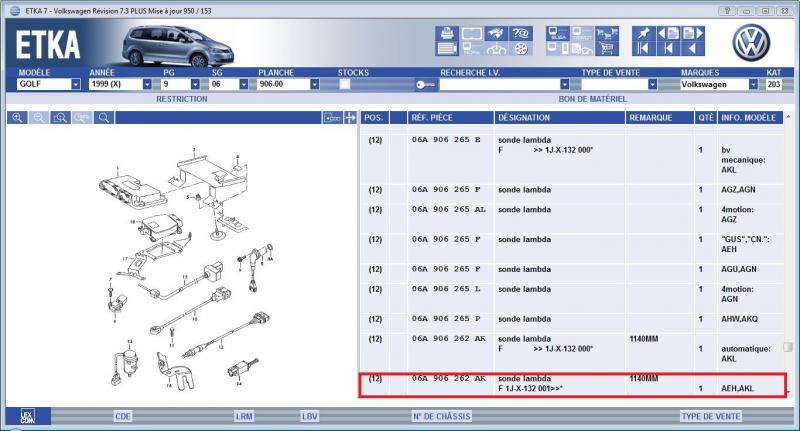Screen dimensions: 800x431
Task: Click the N° DE CHÂSSIS button
Action: click(x=441, y=416)
